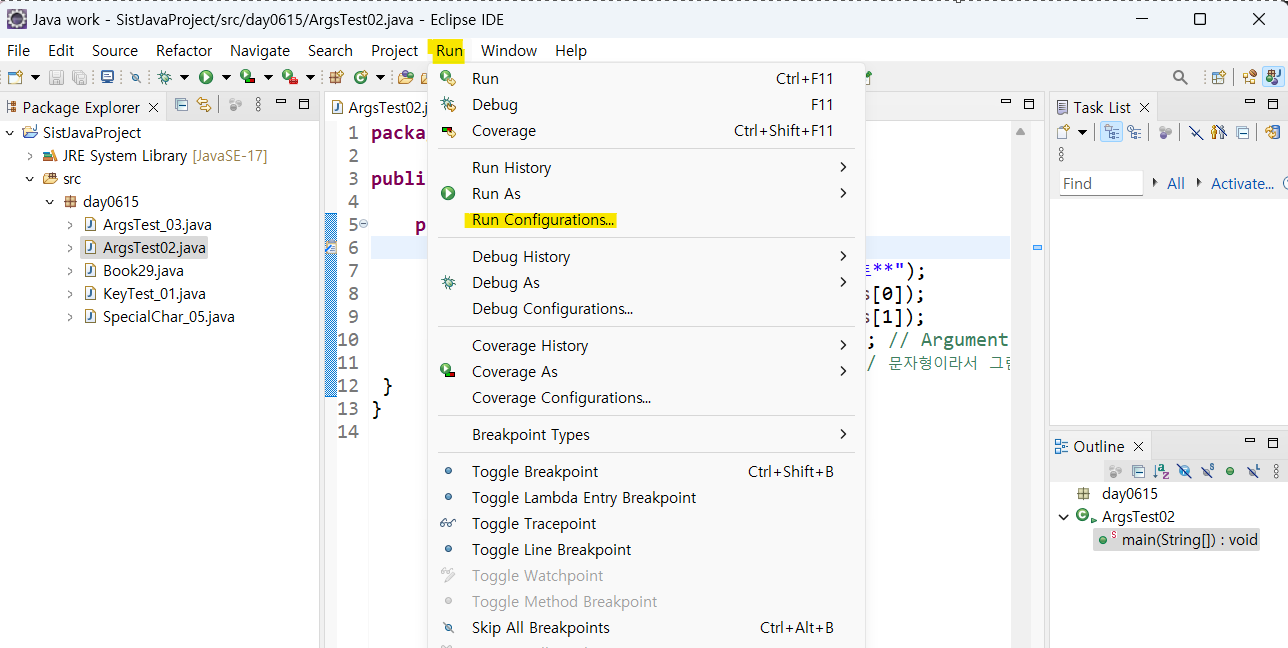Image resolution: width=1288 pixels, height=648 pixels.
Task: Minimize the Package Explorer view
Action: (280, 101)
